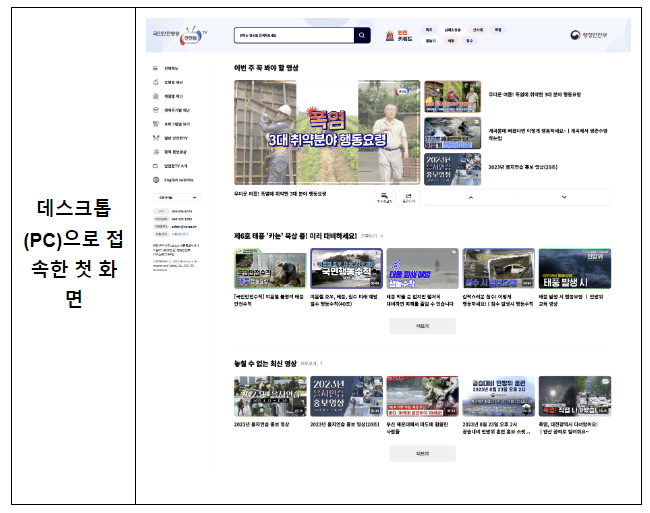
Task: Open 모두보기 next to 놓칠 수 없는 최신 영상
Action: pos(311,363)
